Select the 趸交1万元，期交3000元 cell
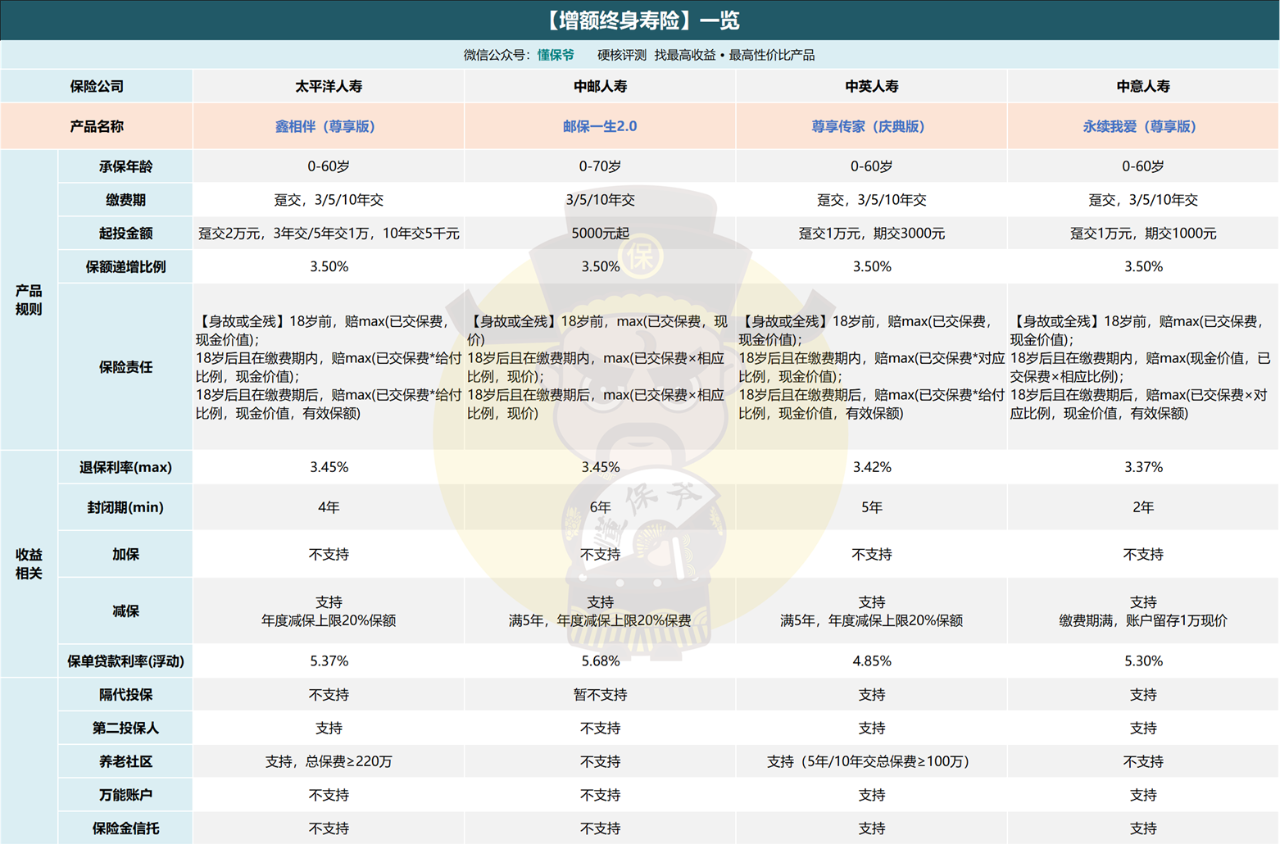The image size is (1280, 845). coord(872,233)
